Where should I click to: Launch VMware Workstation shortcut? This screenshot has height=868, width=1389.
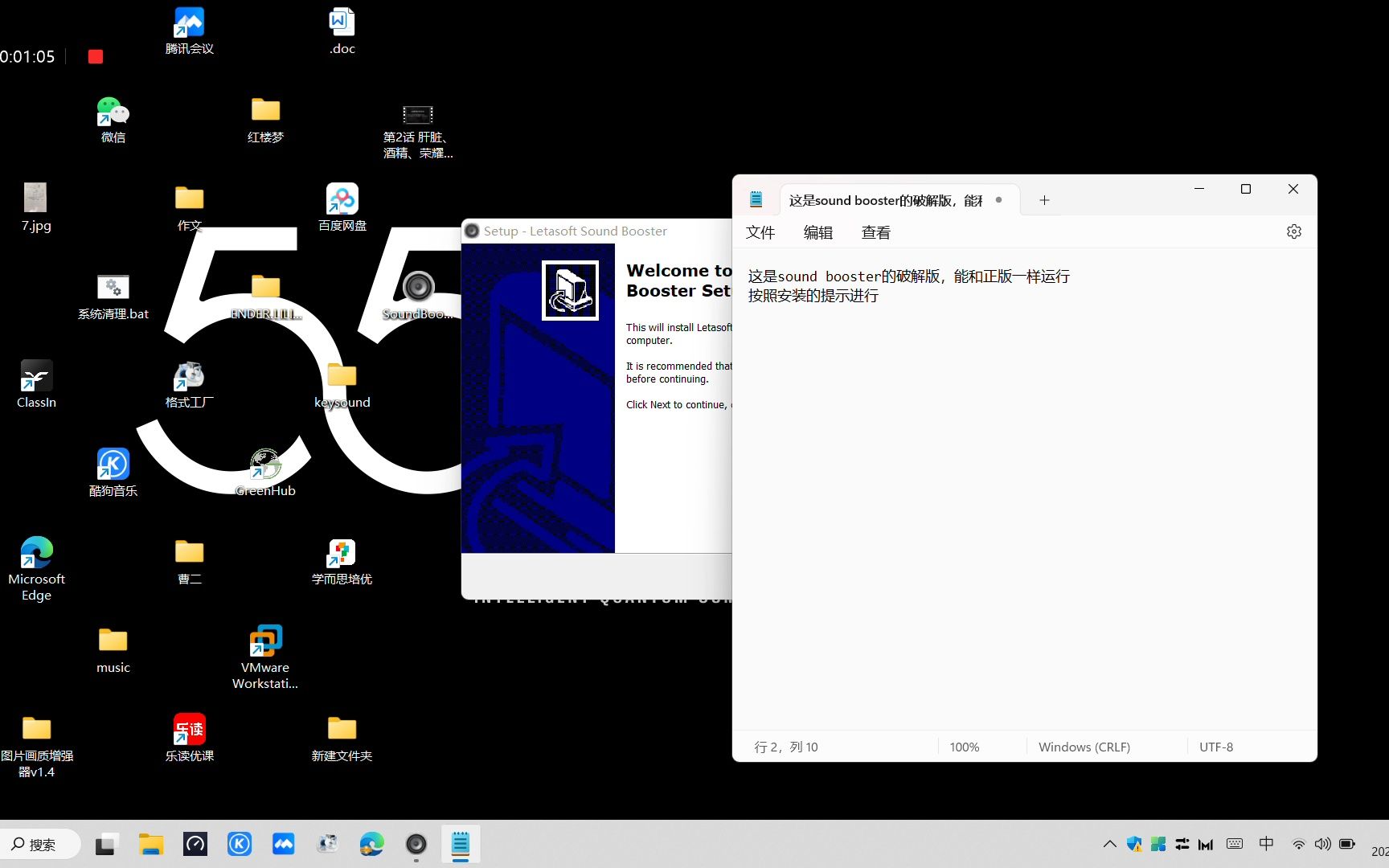click(265, 657)
